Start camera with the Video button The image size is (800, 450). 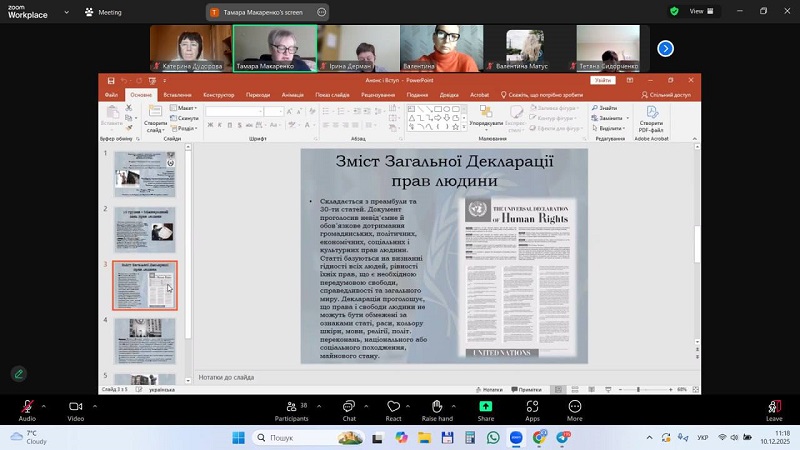75,407
